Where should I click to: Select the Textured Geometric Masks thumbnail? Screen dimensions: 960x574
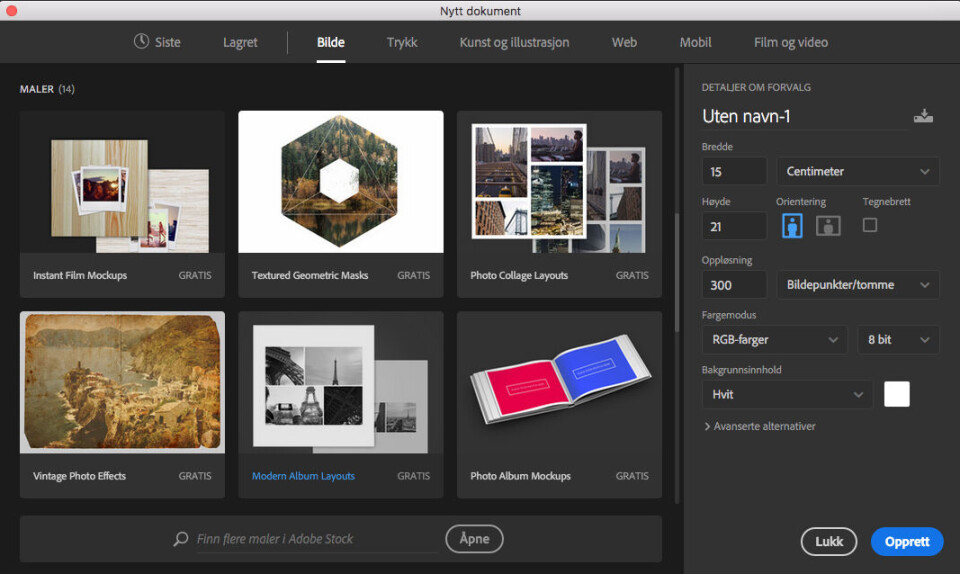(x=340, y=182)
